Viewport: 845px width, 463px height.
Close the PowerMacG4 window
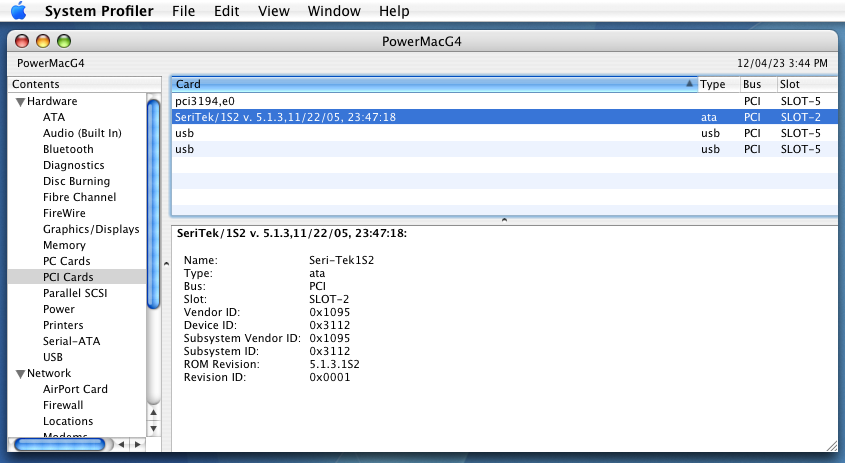[x=22, y=42]
